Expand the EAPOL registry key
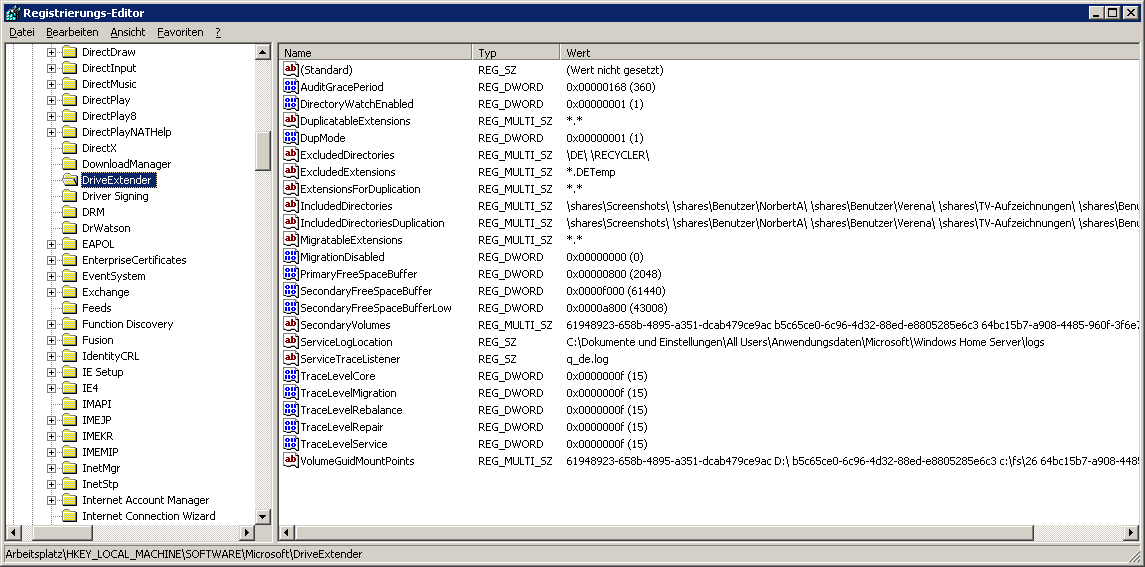 point(51,244)
